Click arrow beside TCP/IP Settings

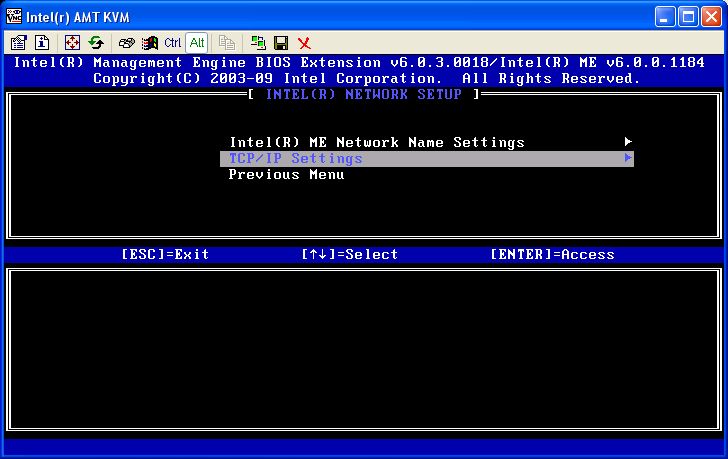pos(628,158)
